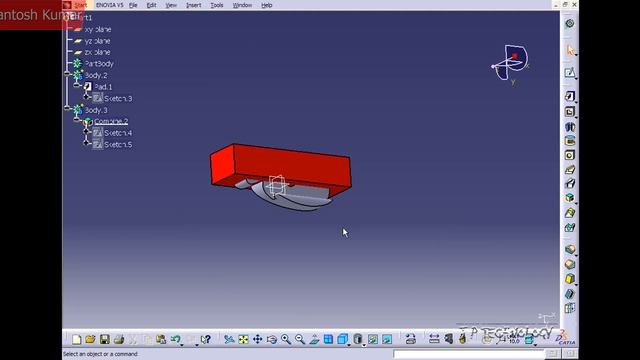
Task: Open the Insert menu
Action: (x=193, y=5)
